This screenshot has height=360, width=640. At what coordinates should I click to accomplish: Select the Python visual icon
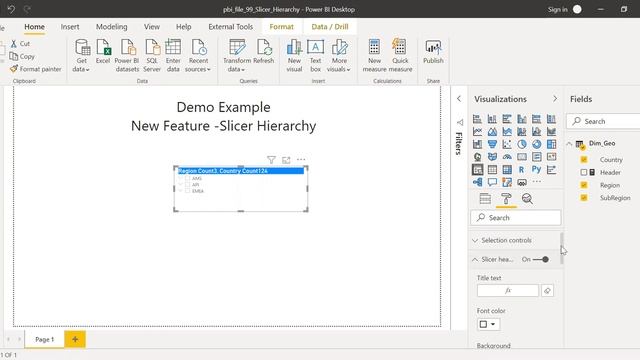point(536,169)
